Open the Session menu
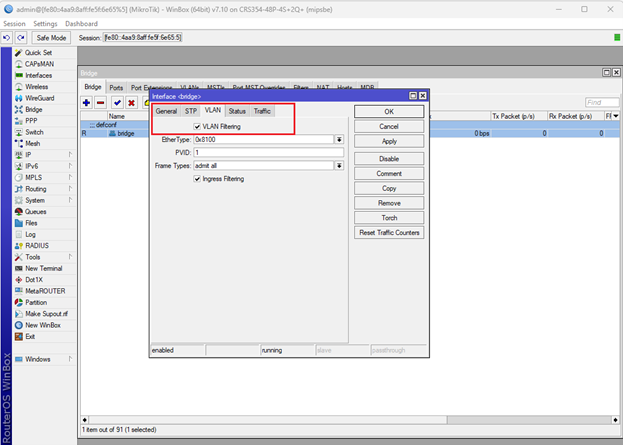The height and width of the screenshot is (445, 623). coord(14,23)
